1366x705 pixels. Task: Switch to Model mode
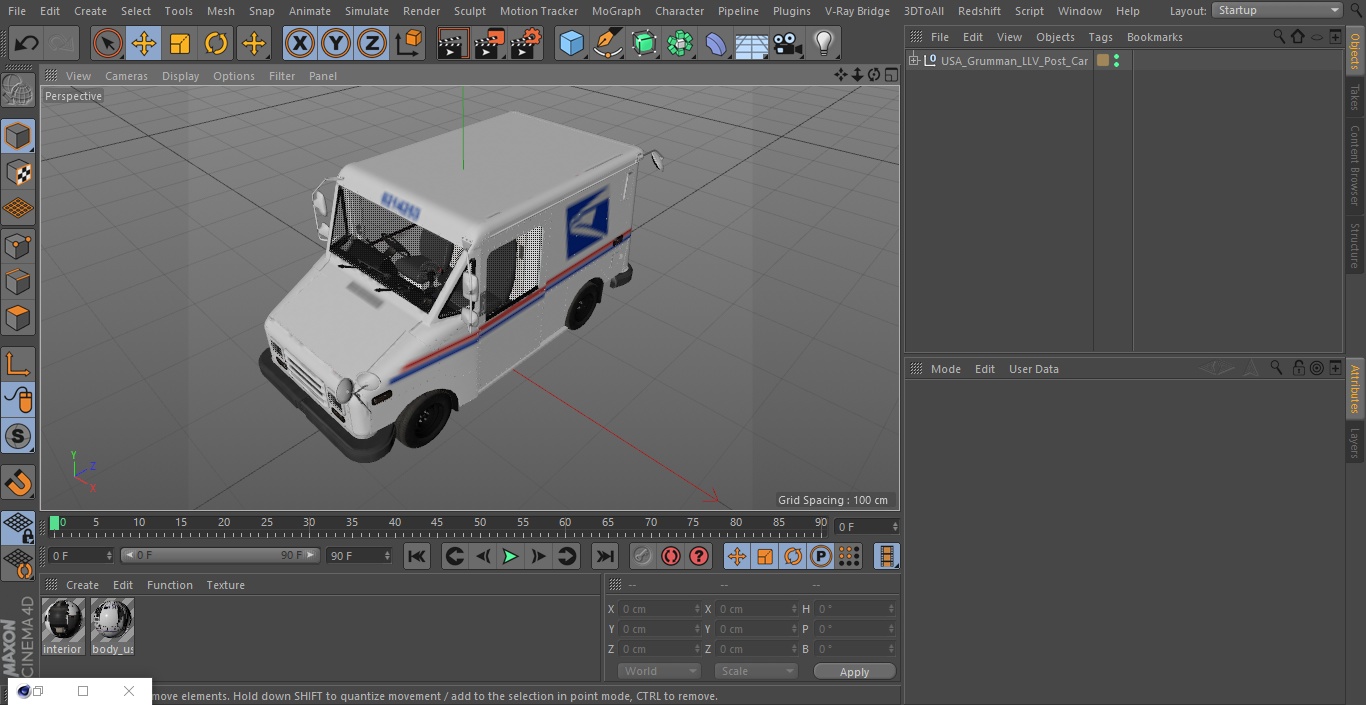pyautogui.click(x=18, y=136)
